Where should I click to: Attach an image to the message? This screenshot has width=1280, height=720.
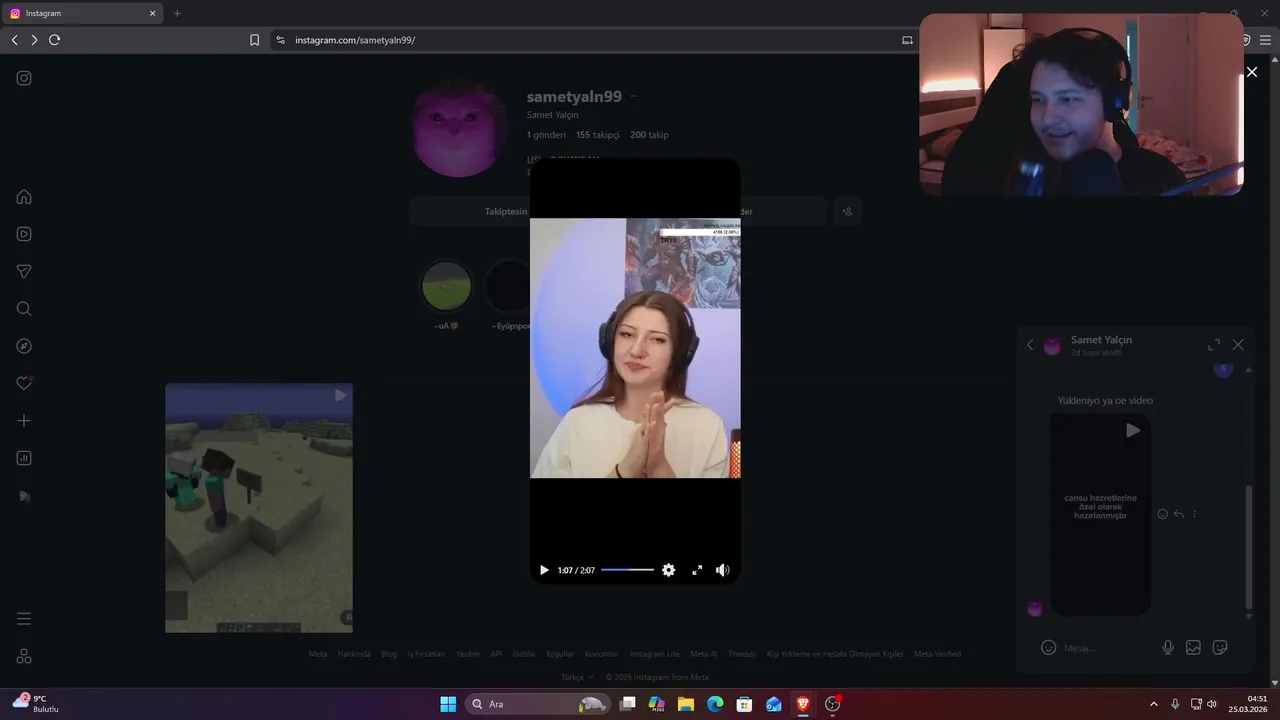pyautogui.click(x=1193, y=648)
